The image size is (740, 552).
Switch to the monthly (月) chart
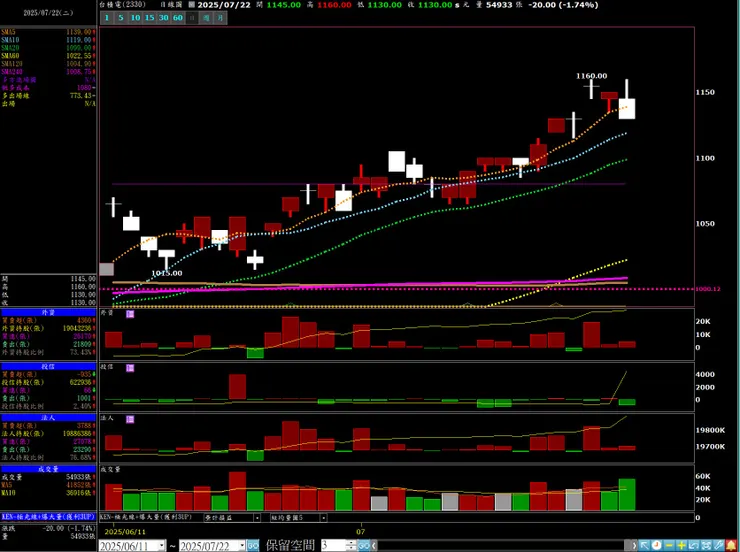220,18
